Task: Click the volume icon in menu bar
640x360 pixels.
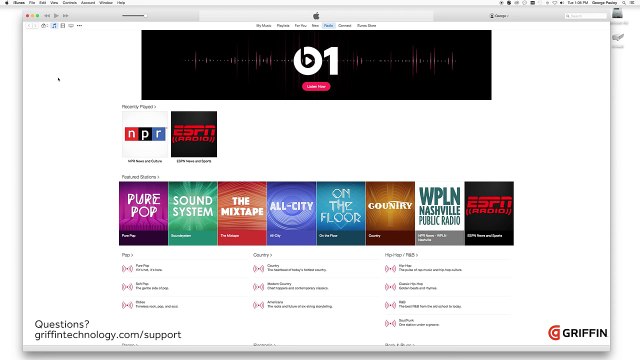Action: (562, 2)
